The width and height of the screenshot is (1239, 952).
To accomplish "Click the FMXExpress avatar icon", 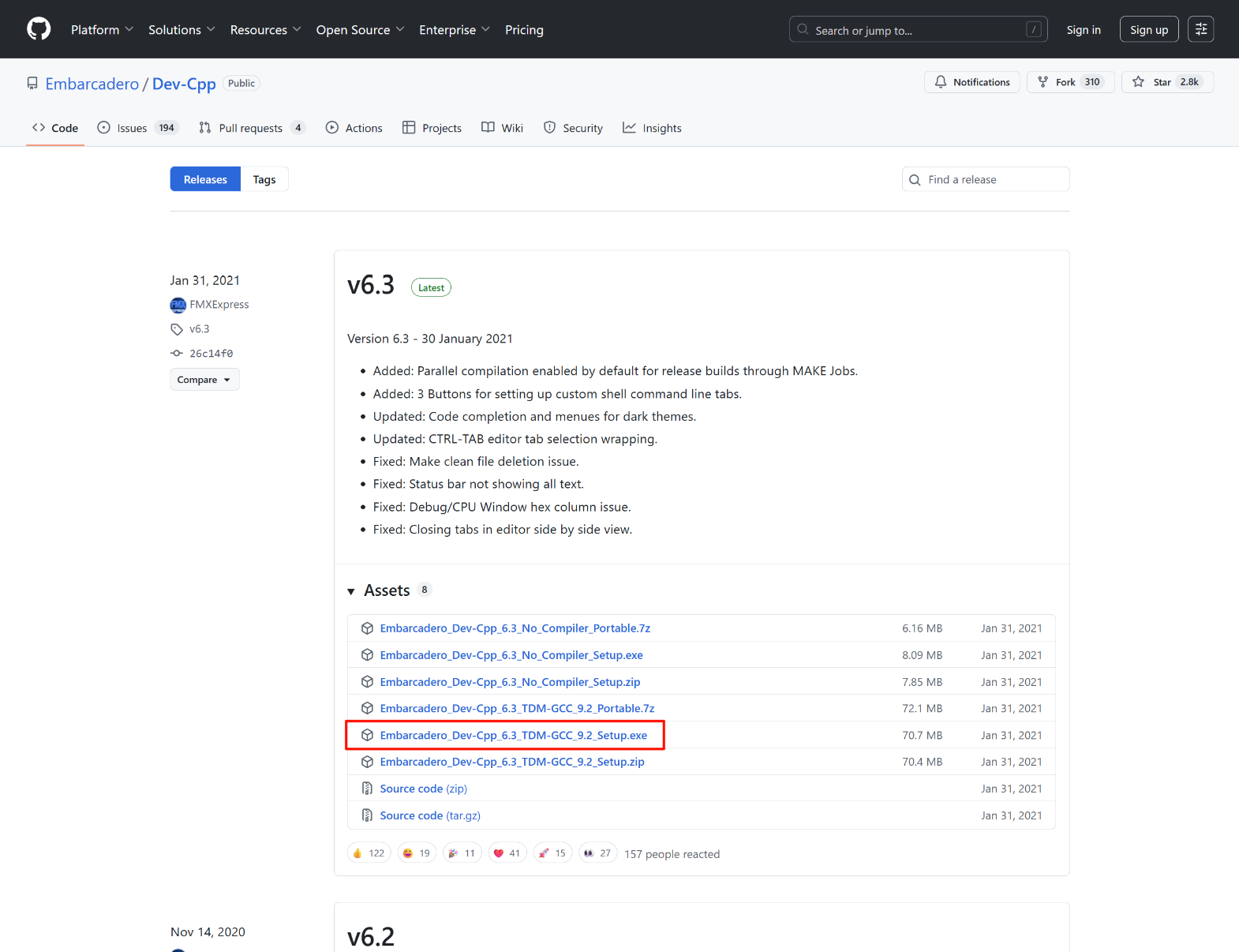I will (178, 305).
